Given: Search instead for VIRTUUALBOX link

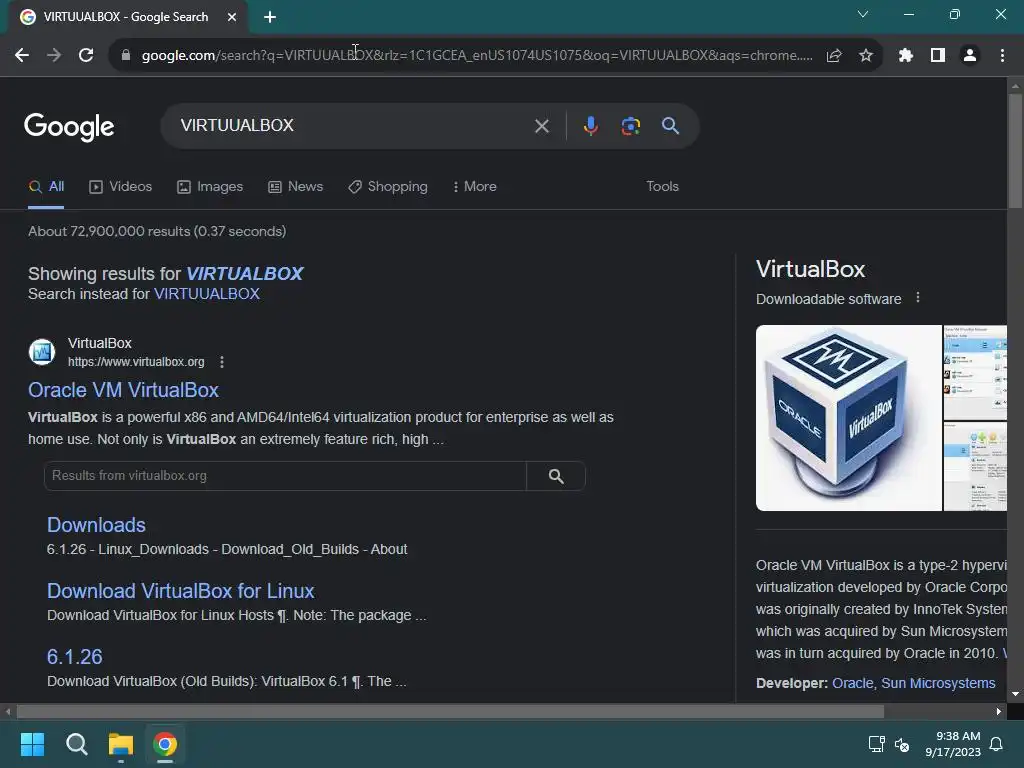Looking at the screenshot, I should click(206, 294).
